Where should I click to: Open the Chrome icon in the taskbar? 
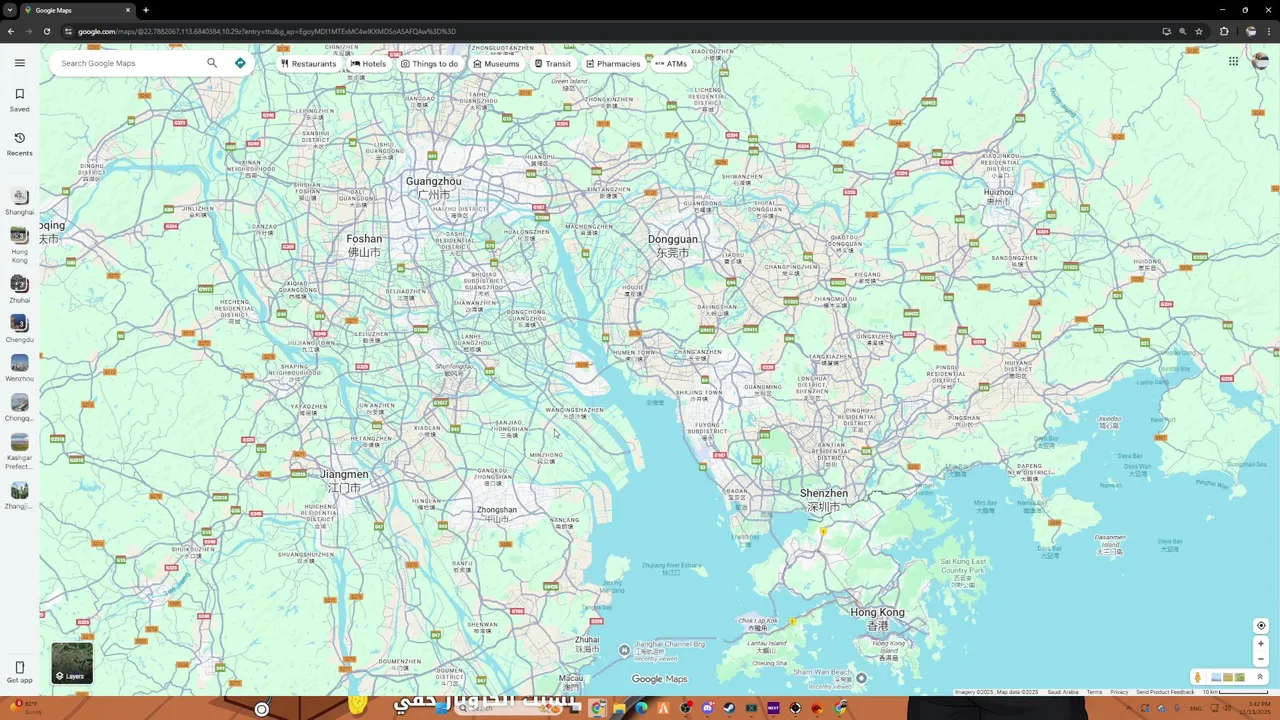[x=597, y=708]
